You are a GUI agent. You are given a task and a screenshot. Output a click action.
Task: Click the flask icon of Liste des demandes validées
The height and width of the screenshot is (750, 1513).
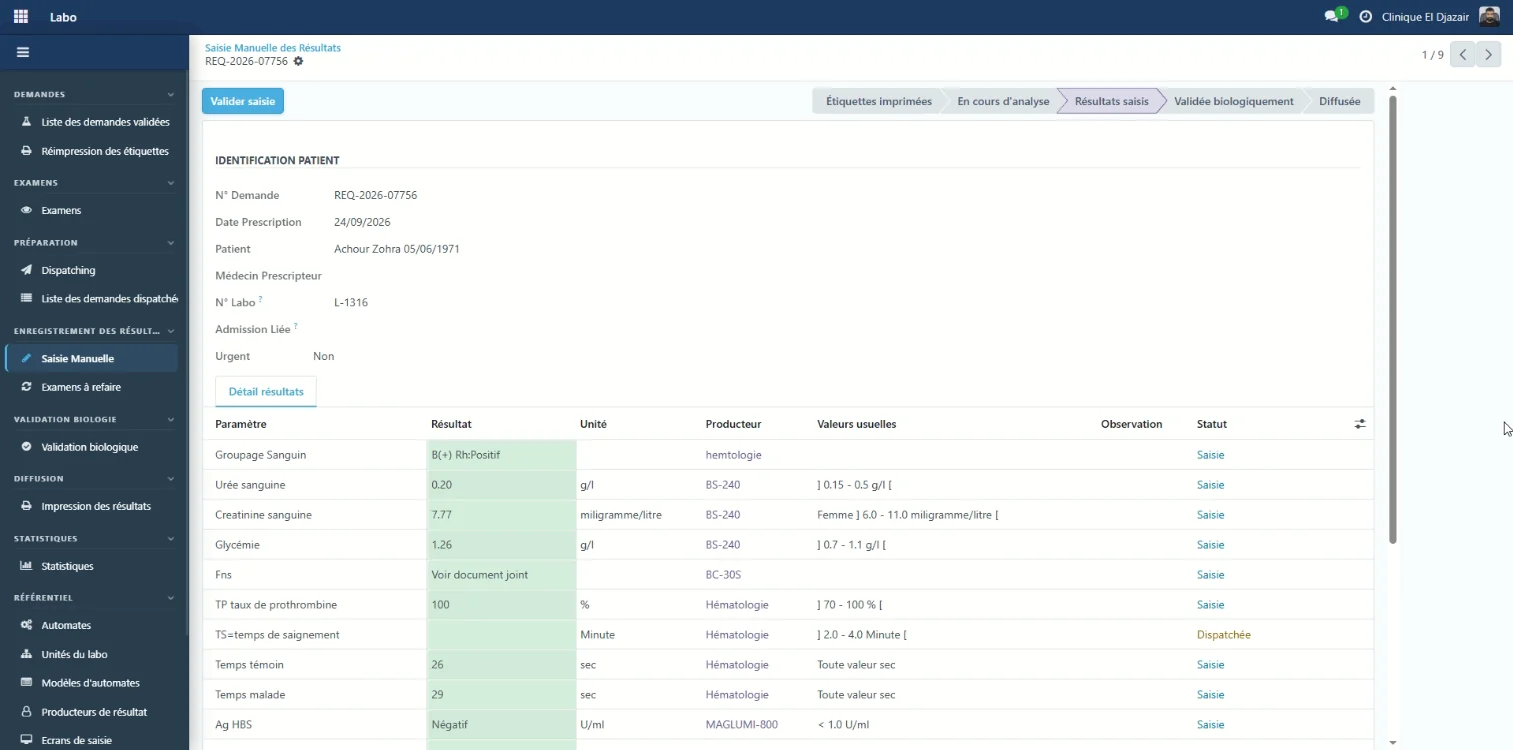click(26, 122)
